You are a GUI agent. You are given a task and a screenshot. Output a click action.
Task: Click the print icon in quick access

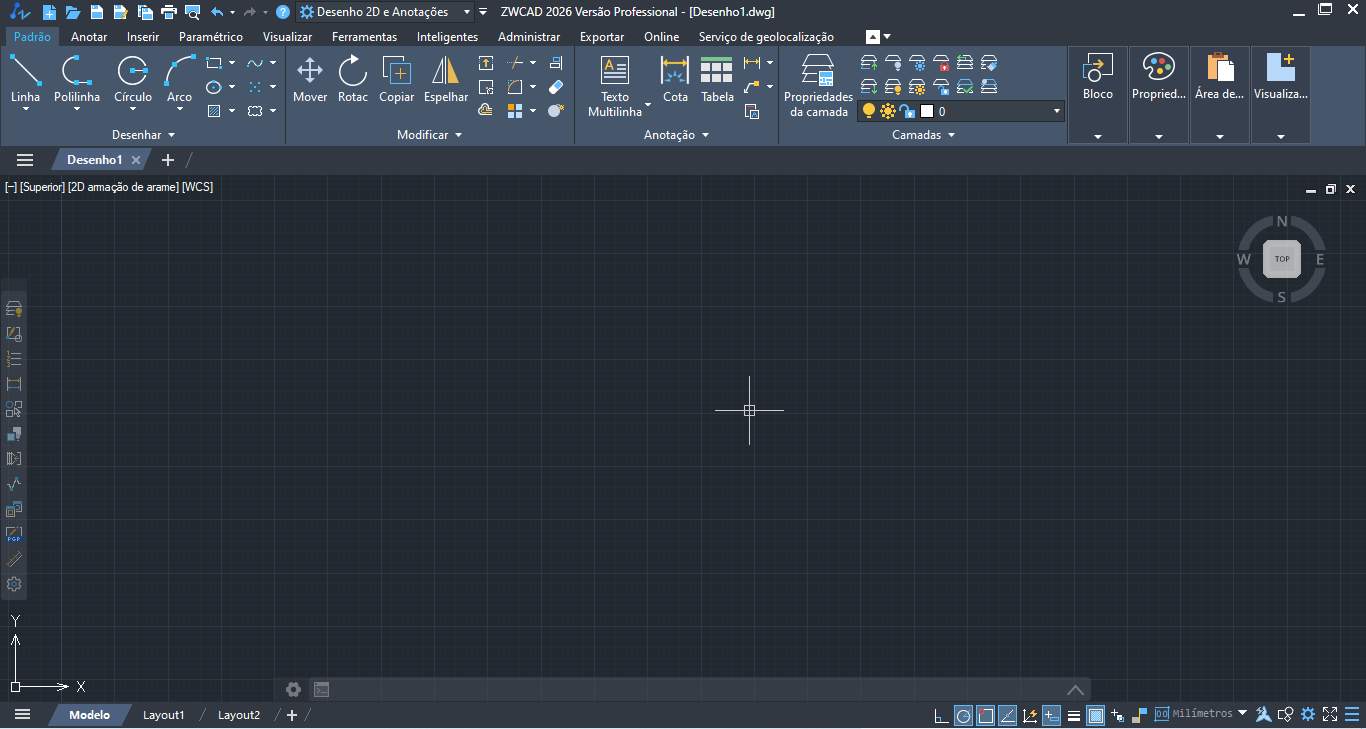pyautogui.click(x=168, y=12)
